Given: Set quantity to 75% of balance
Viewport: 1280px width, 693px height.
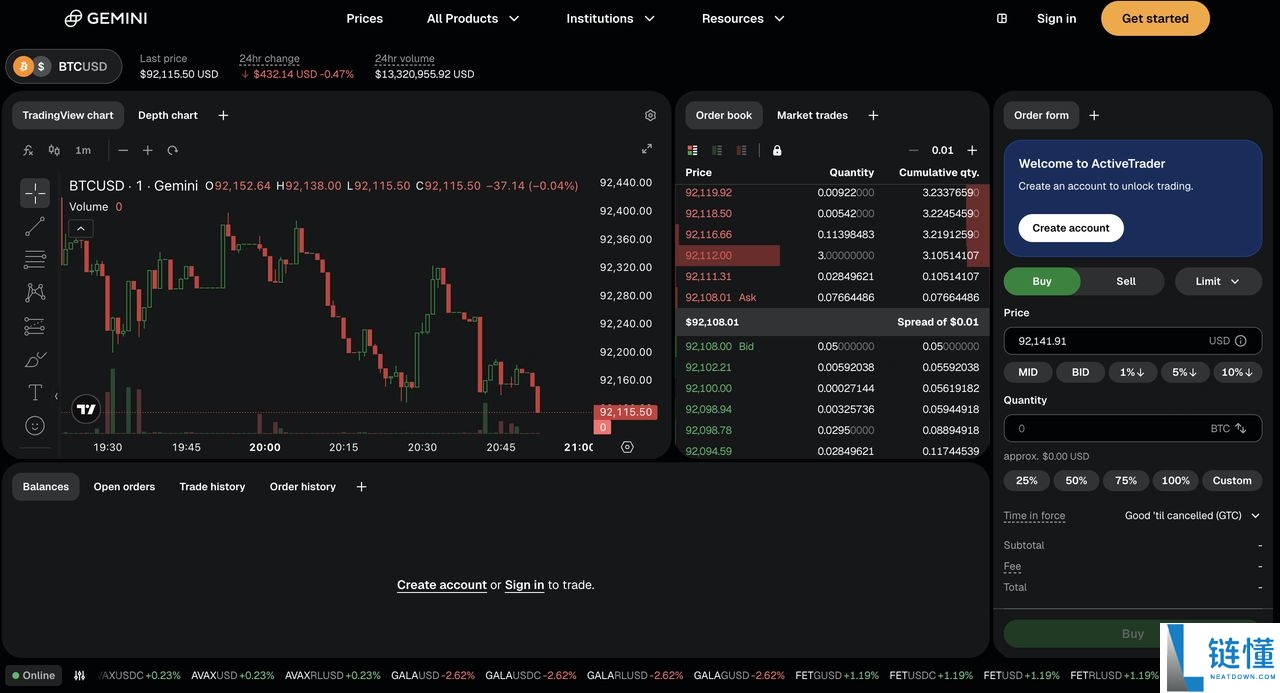Looking at the screenshot, I should coord(1126,481).
